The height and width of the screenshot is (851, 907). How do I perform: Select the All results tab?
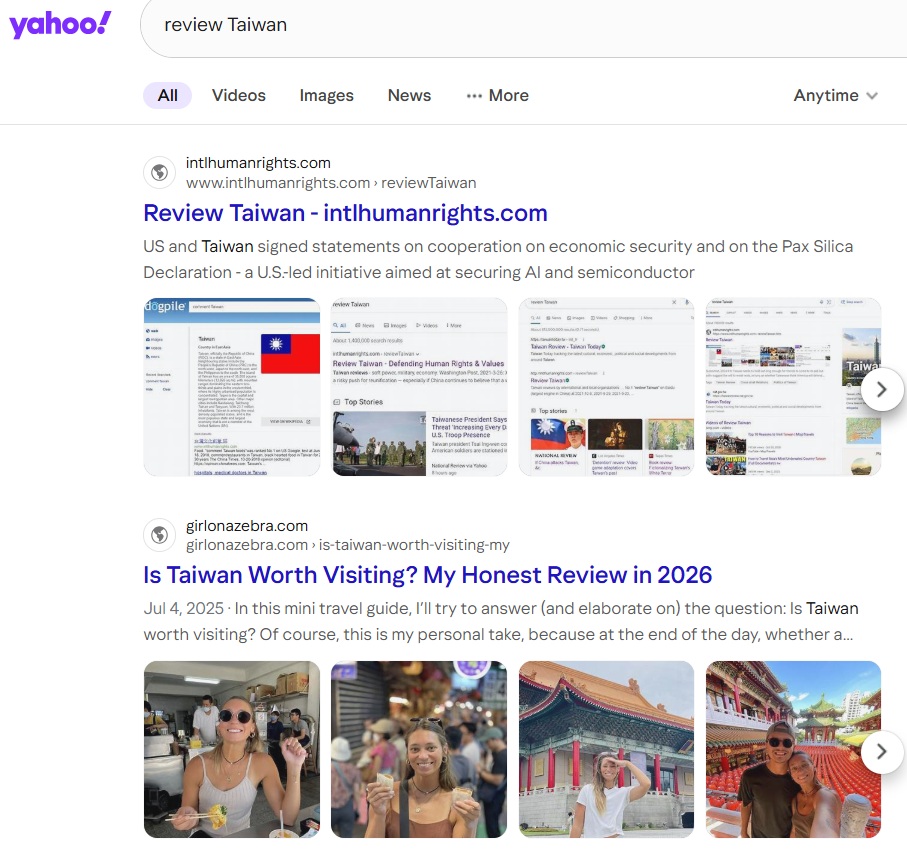tap(168, 96)
